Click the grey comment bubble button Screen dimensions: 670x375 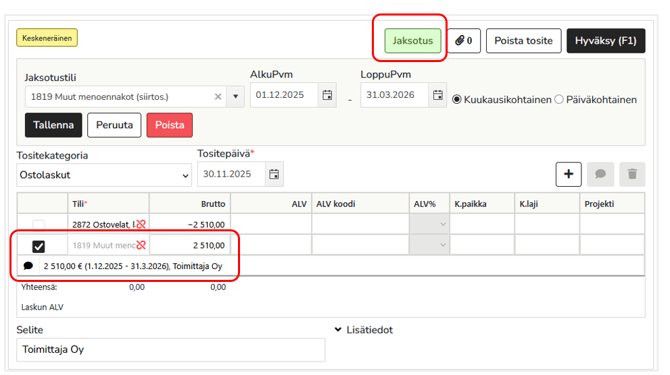click(x=600, y=174)
